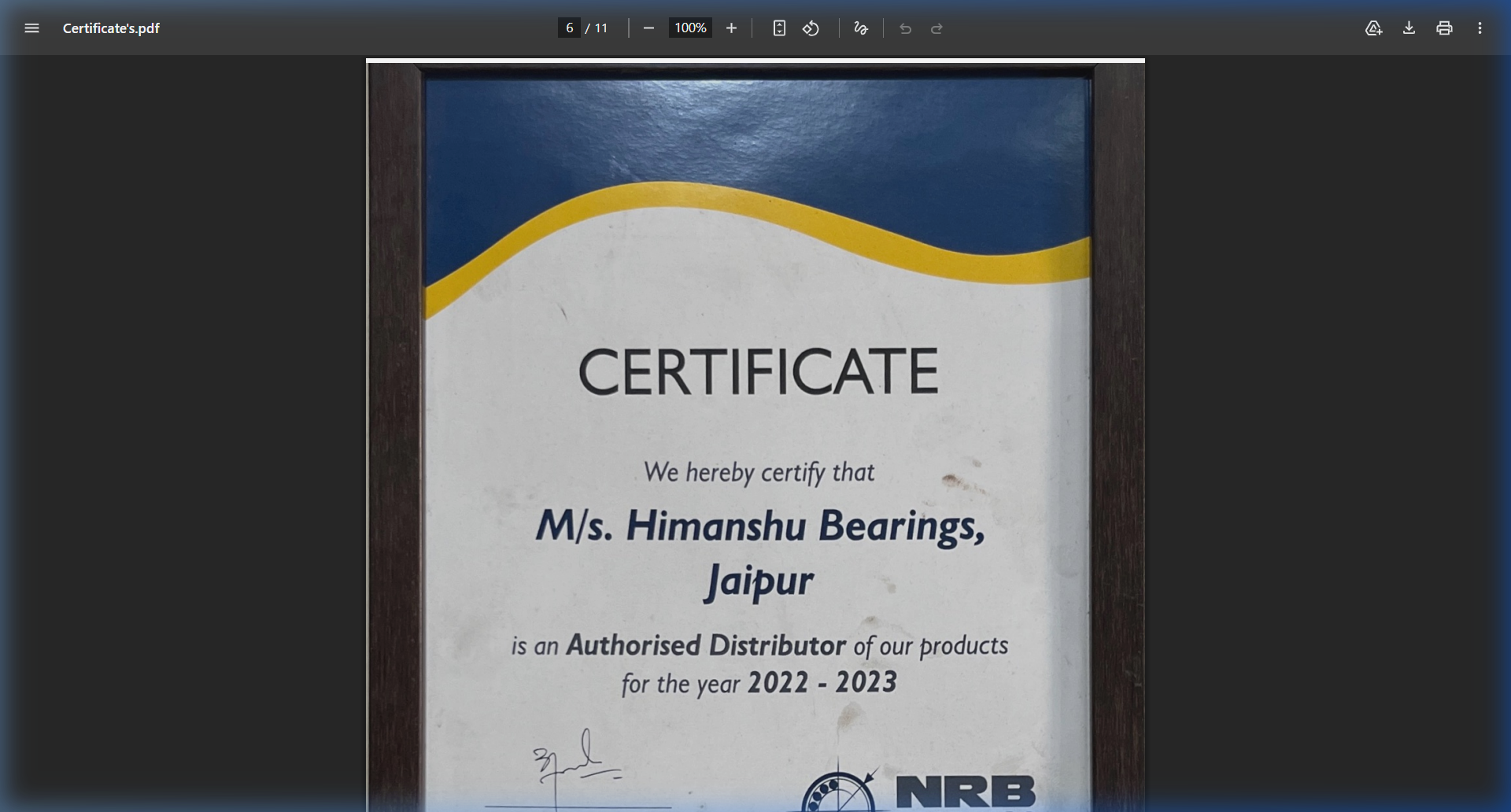The width and height of the screenshot is (1511, 812).
Task: Click the 'Authorised Distributor' text
Action: coord(706,645)
